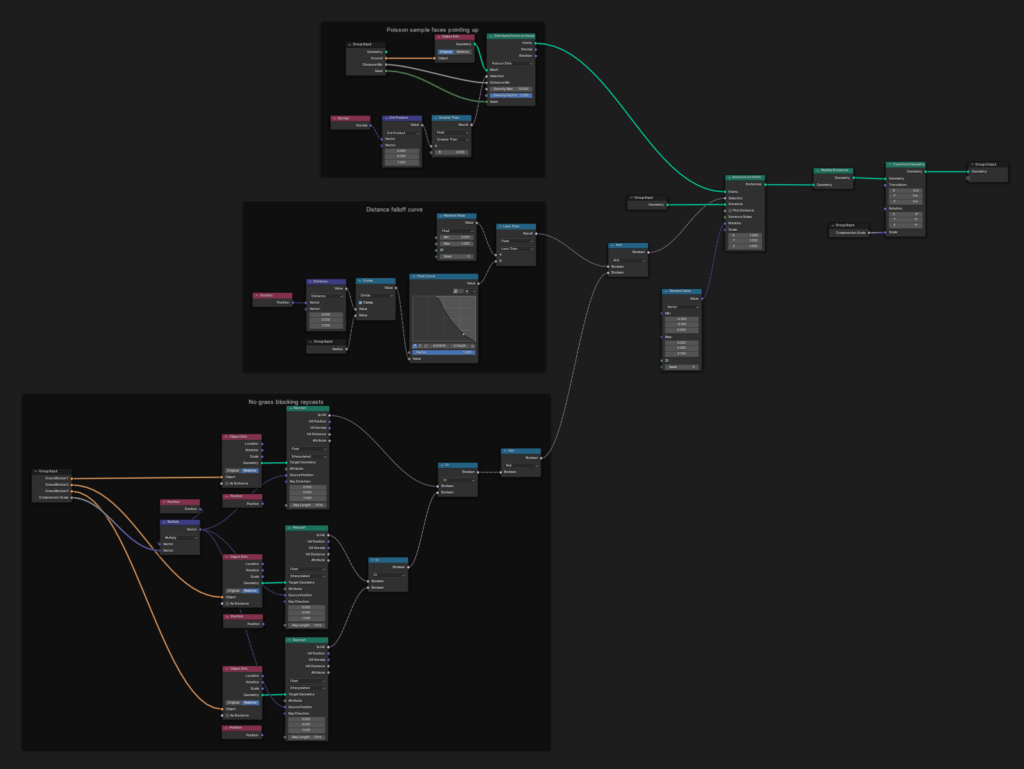Select the 'Distance falloff curve' frame label
Screen dimensions: 1024x769
pos(394,210)
